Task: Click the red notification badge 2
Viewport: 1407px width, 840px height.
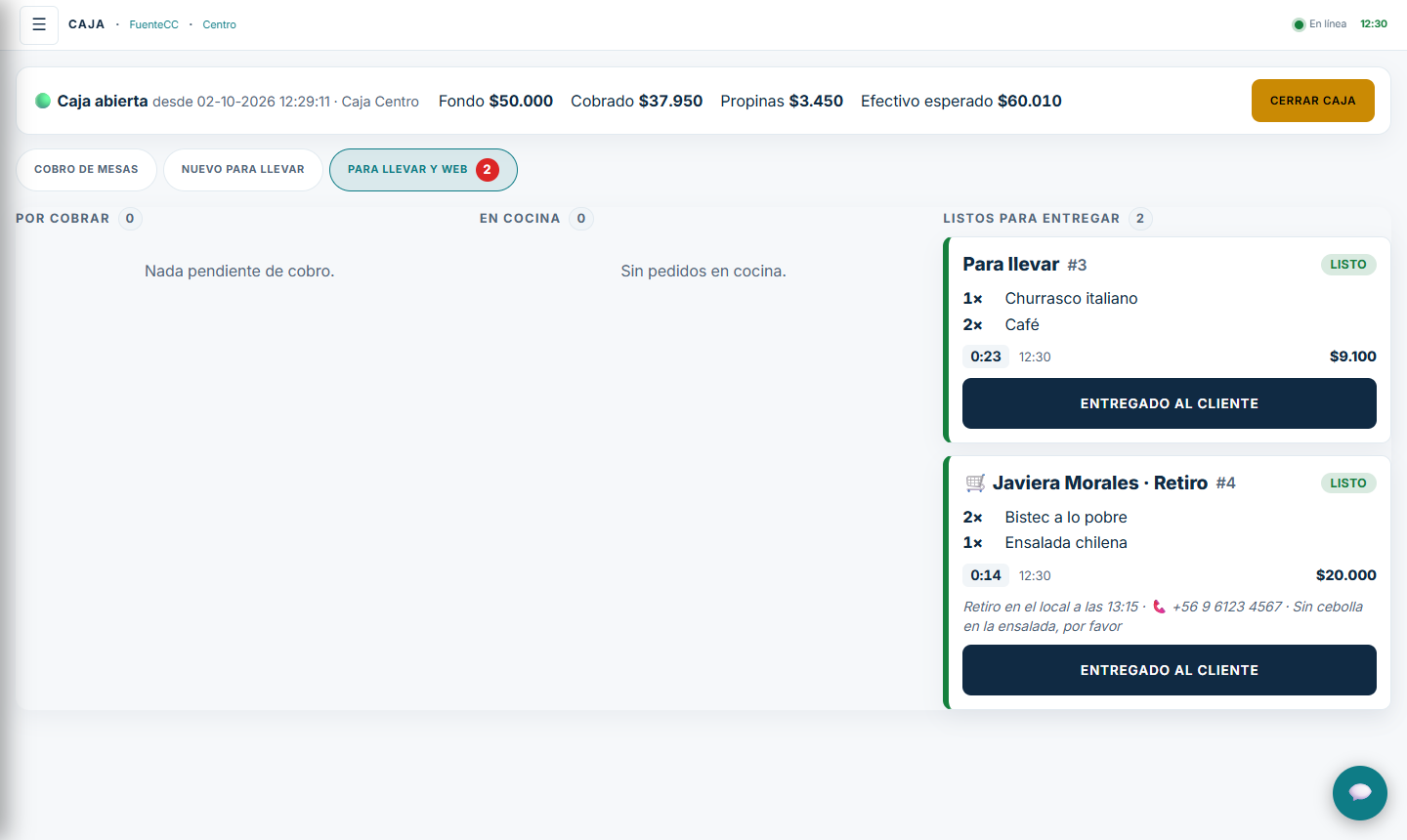Action: coord(488,170)
